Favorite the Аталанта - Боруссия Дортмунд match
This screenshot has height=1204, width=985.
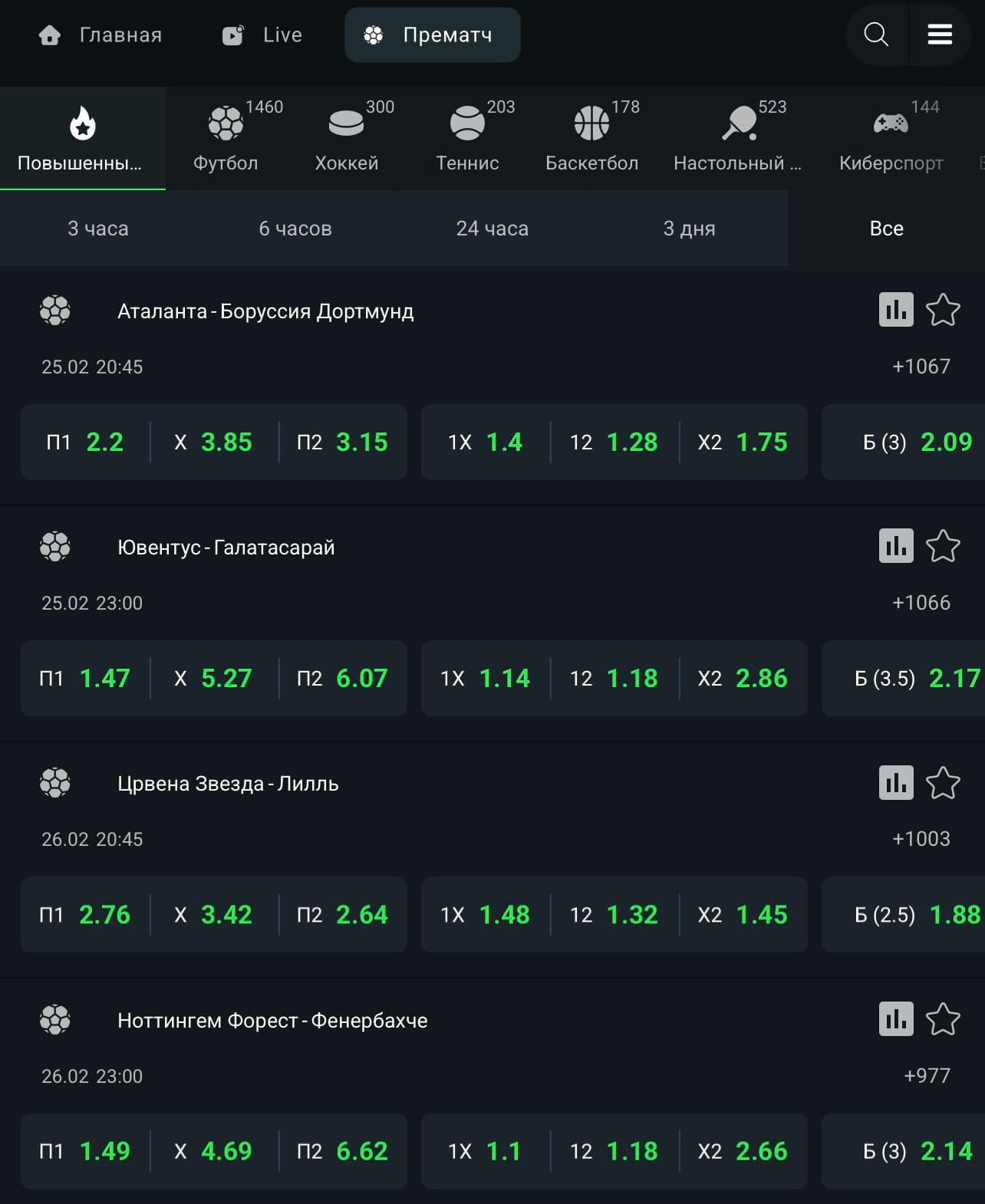coord(943,310)
